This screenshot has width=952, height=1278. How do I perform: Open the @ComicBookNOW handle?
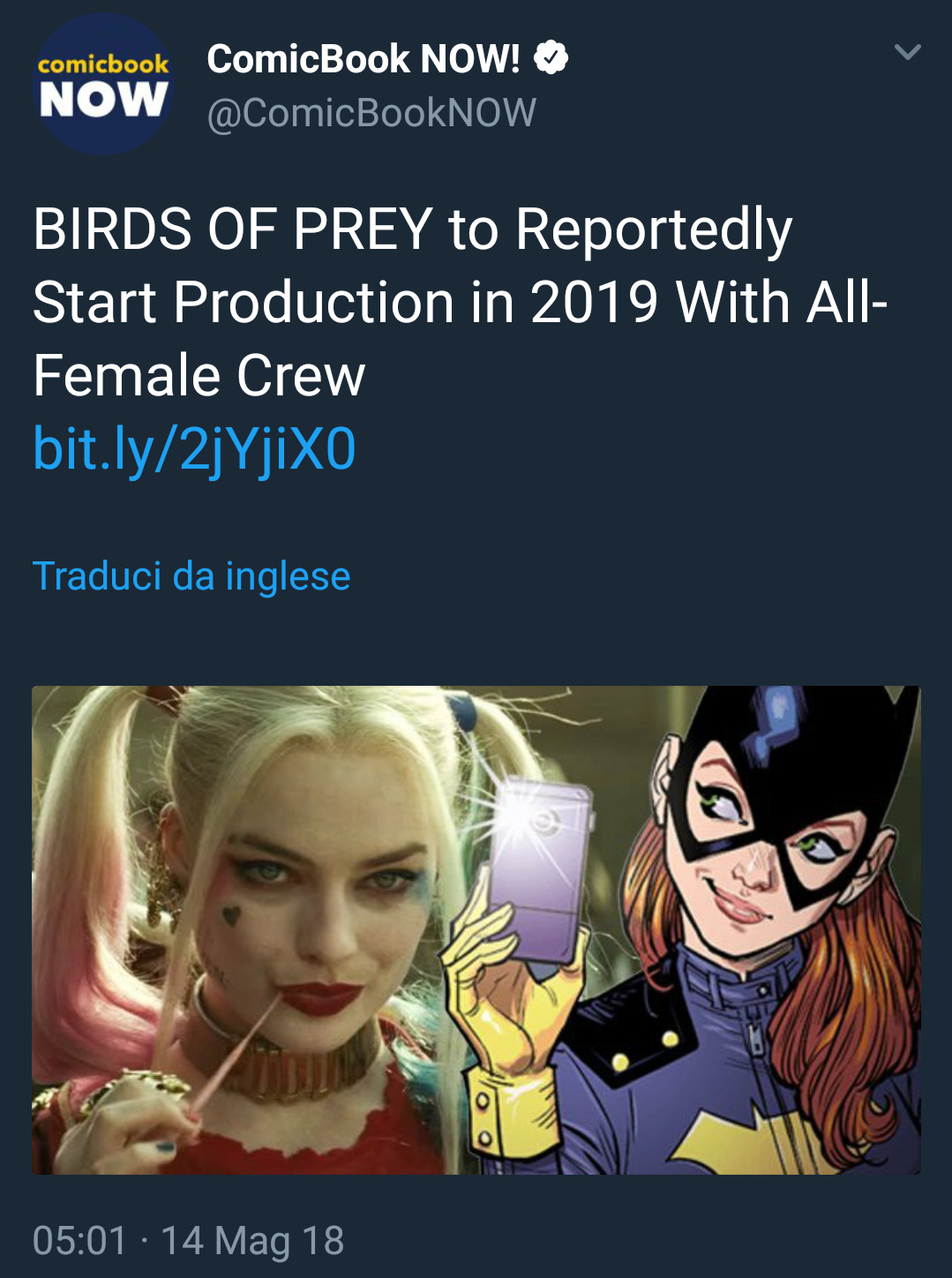[371, 113]
